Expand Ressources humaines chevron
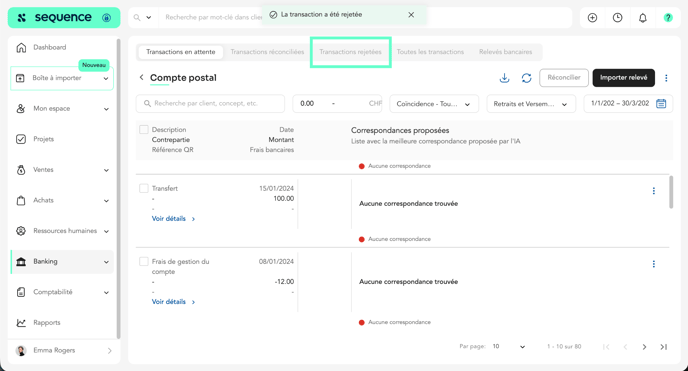688x371 pixels. point(106,231)
